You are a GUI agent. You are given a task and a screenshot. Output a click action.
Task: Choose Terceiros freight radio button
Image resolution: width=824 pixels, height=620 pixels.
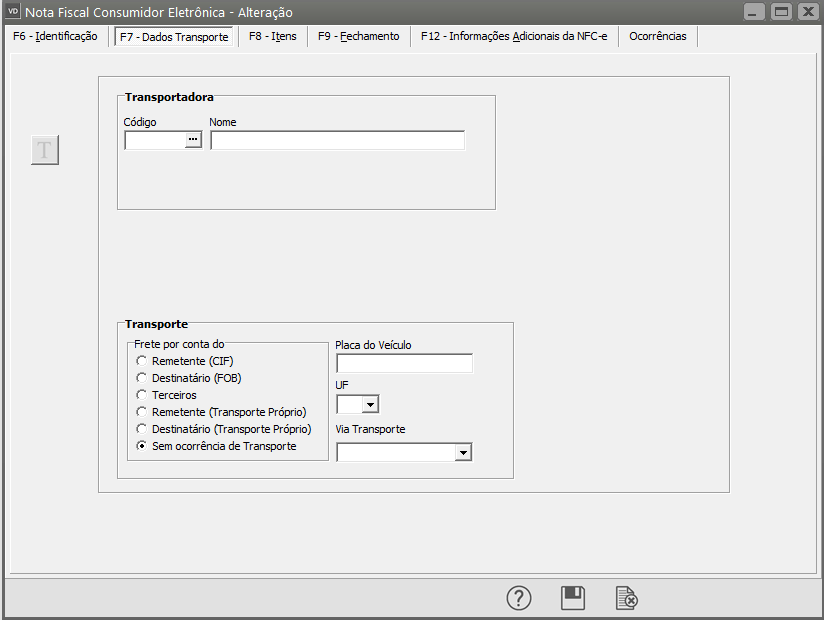pyautogui.click(x=142, y=395)
